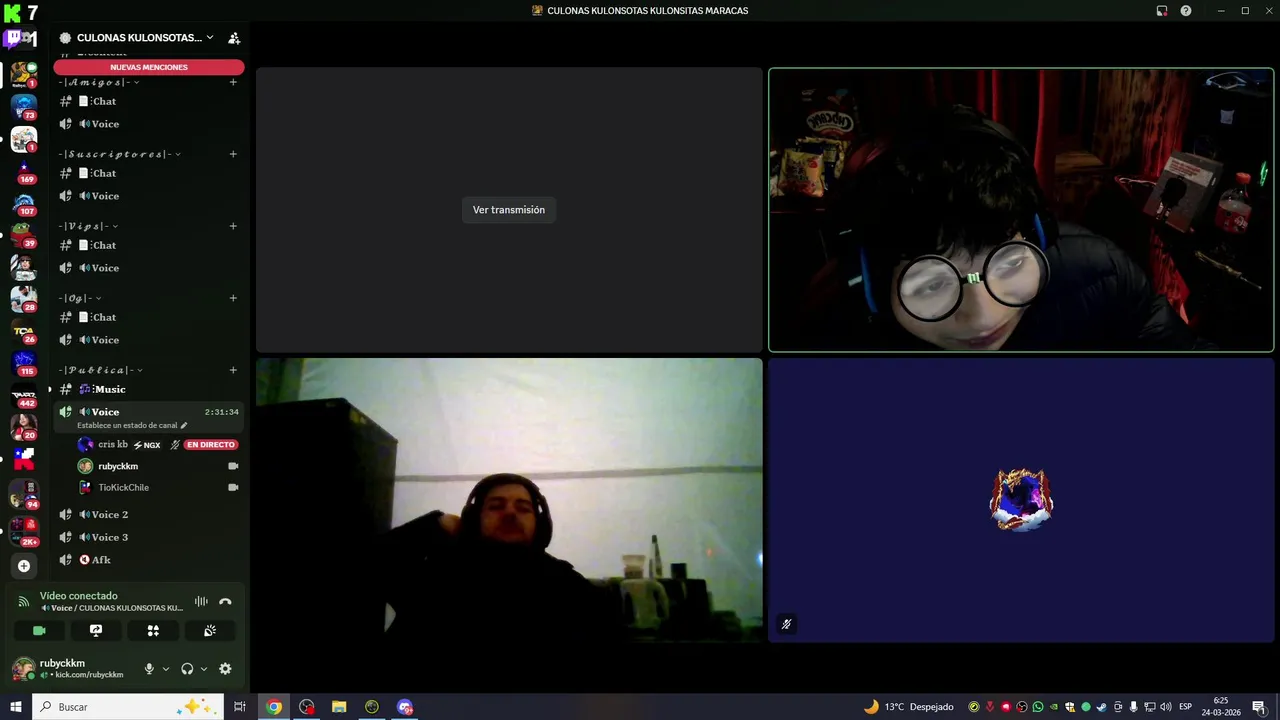Add a channel to the Publica category

click(233, 370)
